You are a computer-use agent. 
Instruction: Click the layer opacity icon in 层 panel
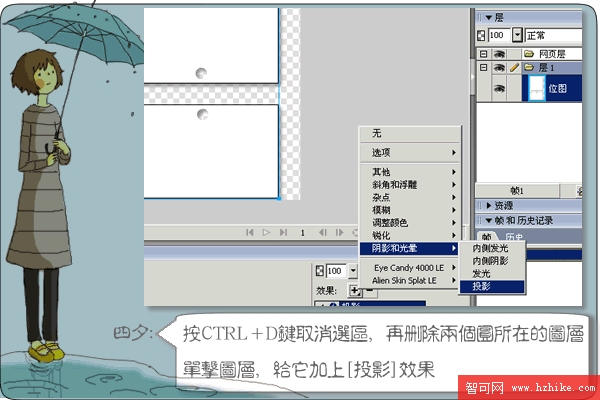(480, 34)
